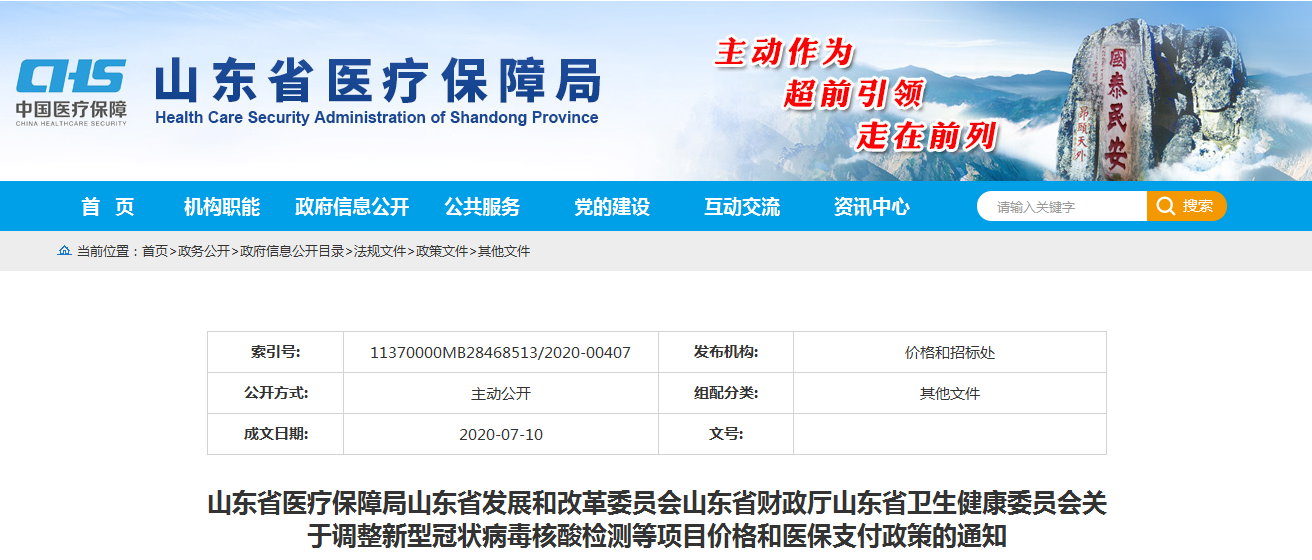This screenshot has height=560, width=1312.
Task: Click the 发布机构 label cell
Action: [726, 352]
